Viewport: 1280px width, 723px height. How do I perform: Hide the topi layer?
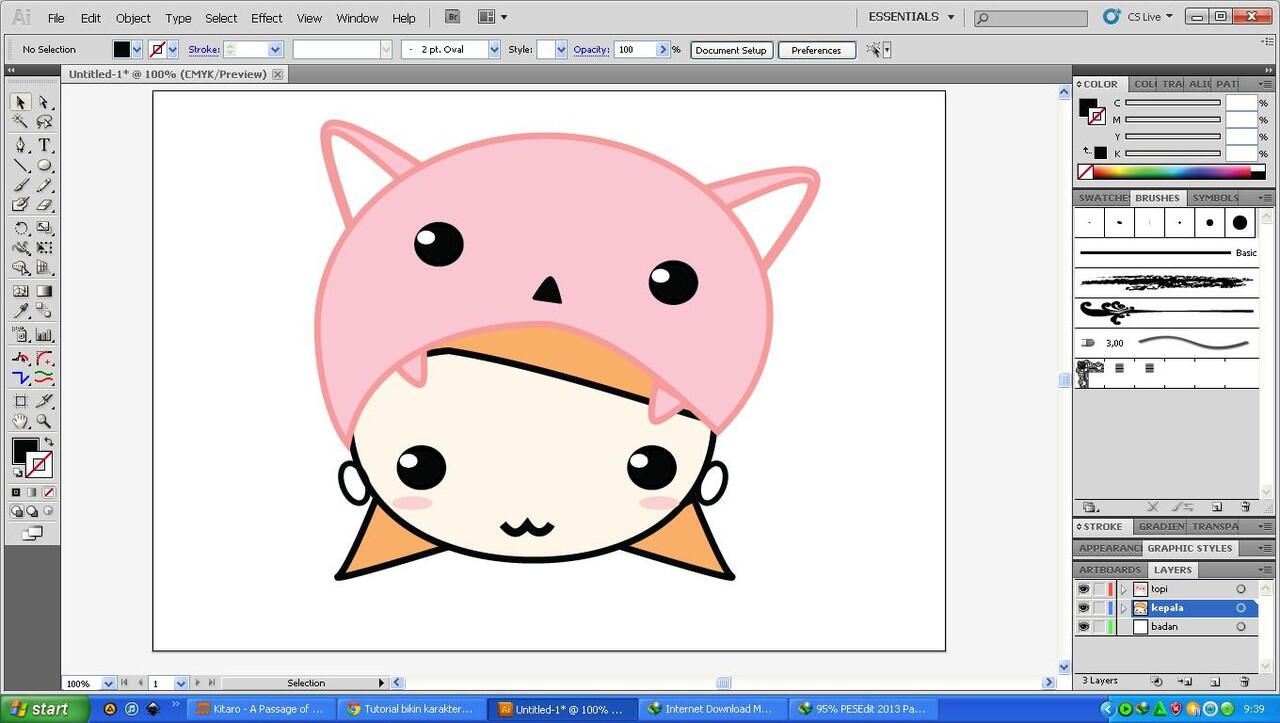[1083, 589]
